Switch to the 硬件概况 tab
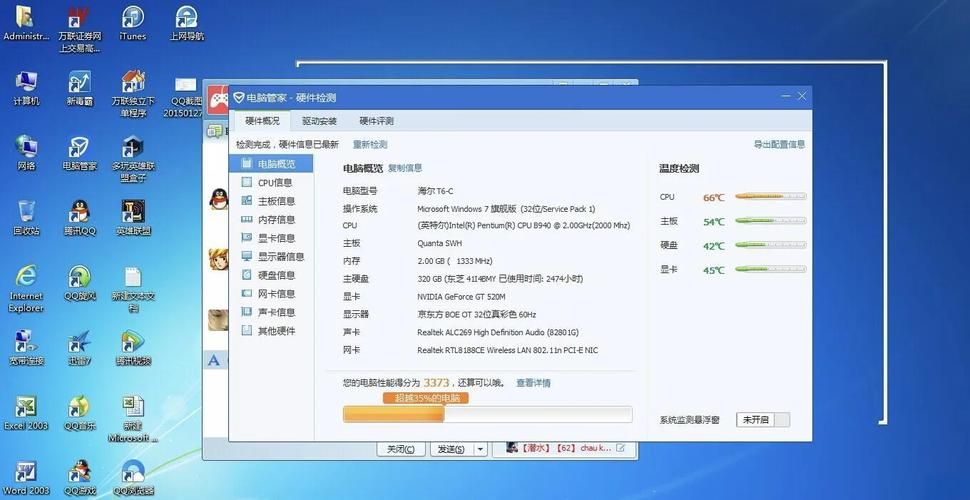Image resolution: width=970 pixels, height=500 pixels. pos(262,121)
